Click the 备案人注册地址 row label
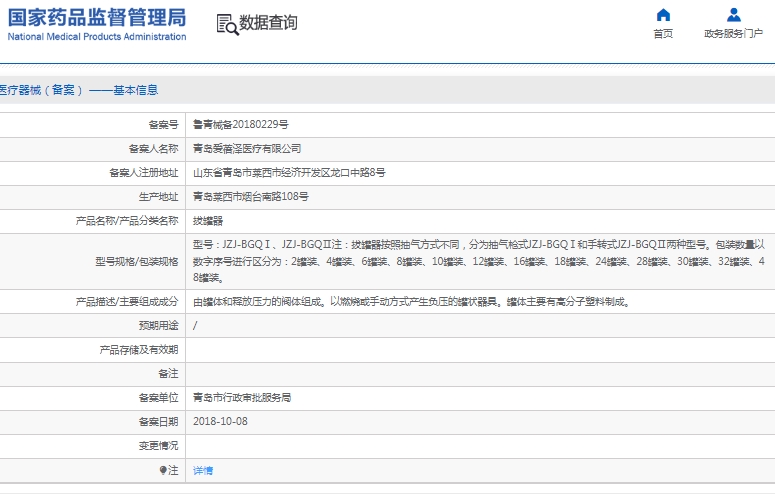This screenshot has width=775, height=494. (x=143, y=173)
